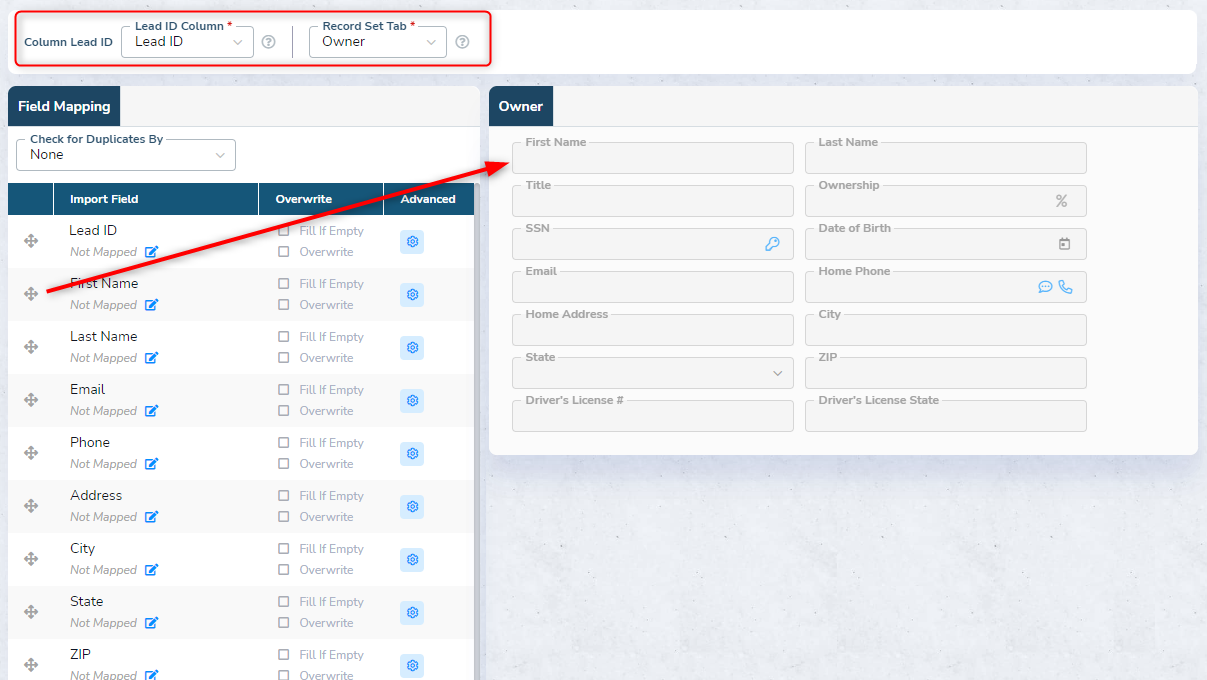The width and height of the screenshot is (1207, 680).
Task: Edit mapping icon for Last Name field
Action: 152,358
